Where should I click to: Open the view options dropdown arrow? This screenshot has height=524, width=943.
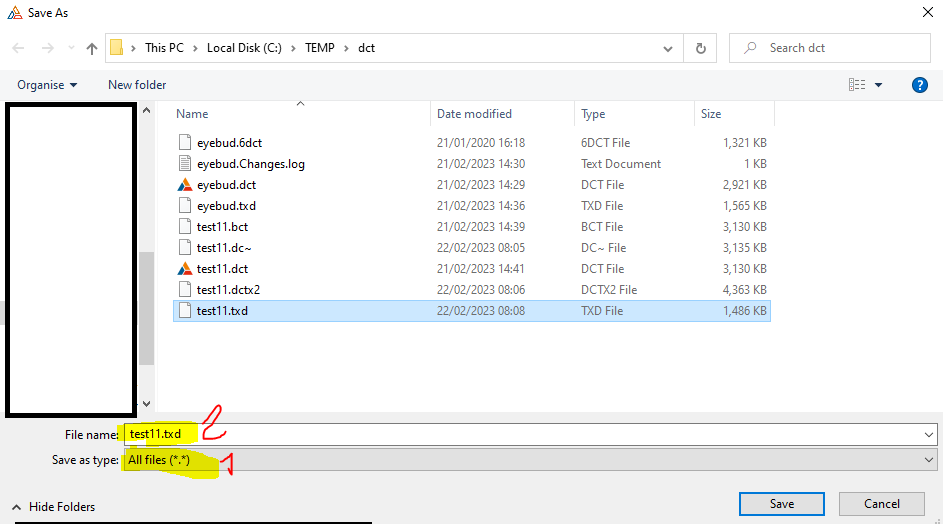(x=879, y=85)
